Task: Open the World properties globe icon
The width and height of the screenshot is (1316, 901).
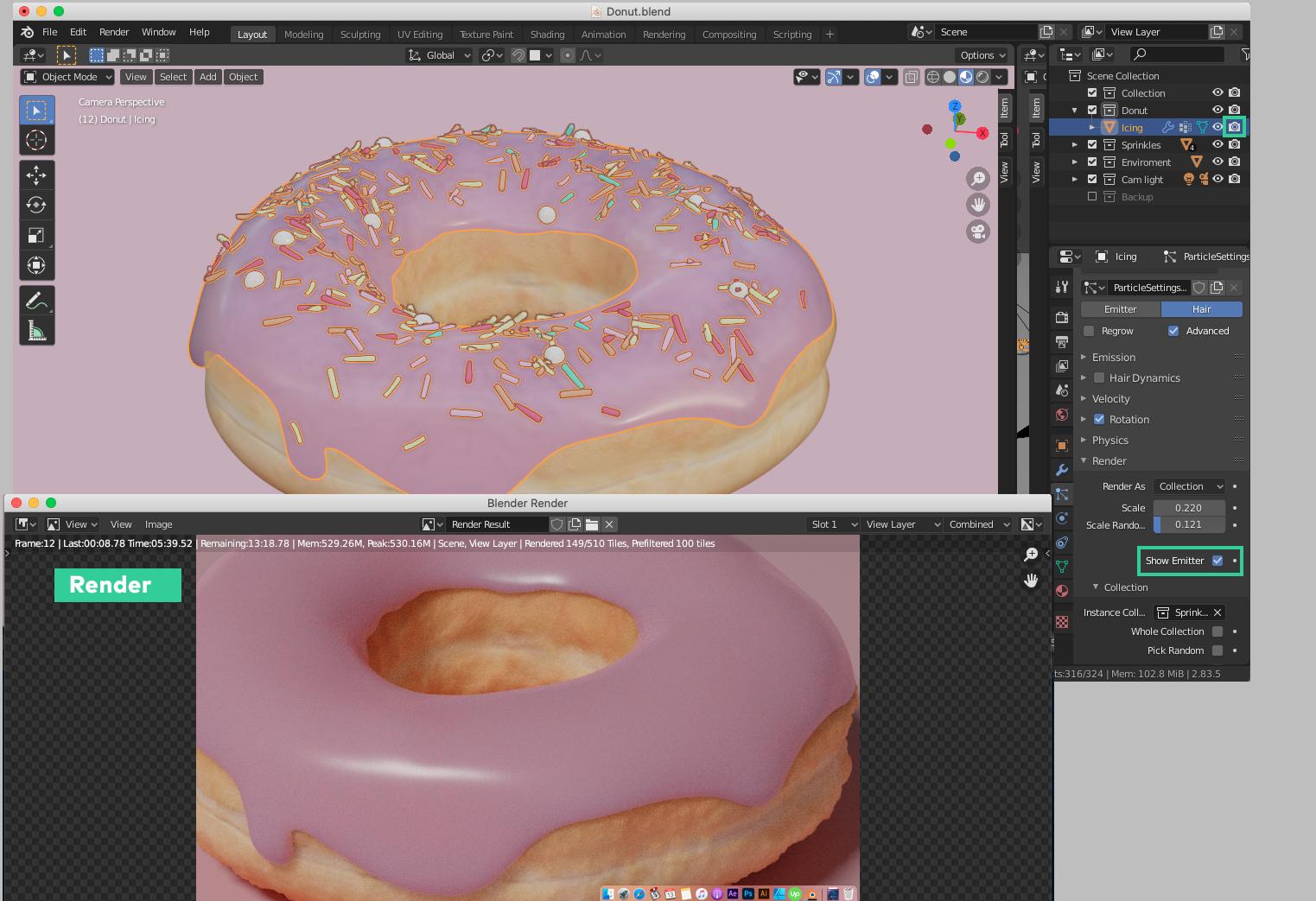Action: point(1062,415)
